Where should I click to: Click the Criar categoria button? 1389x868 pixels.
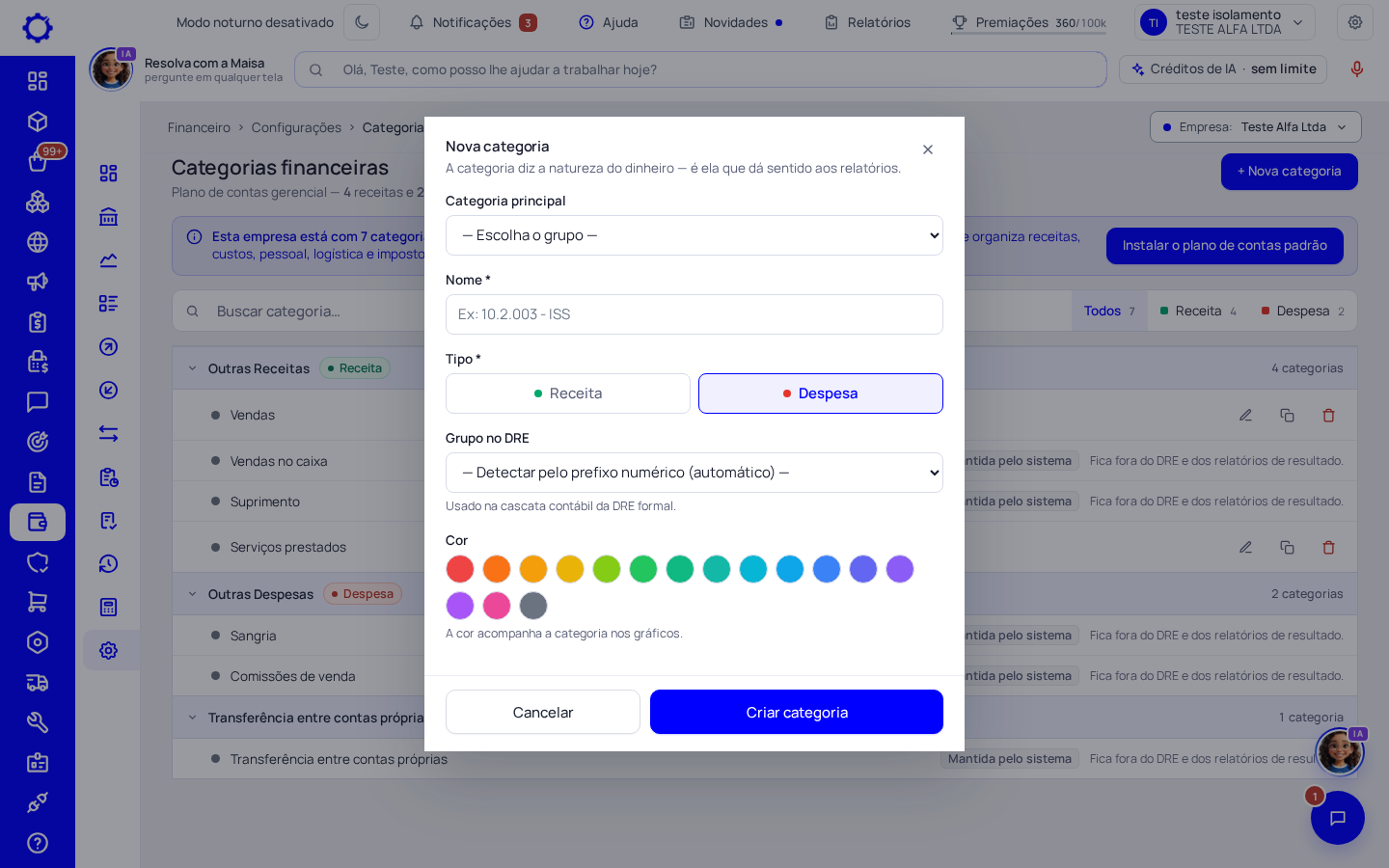point(797,712)
